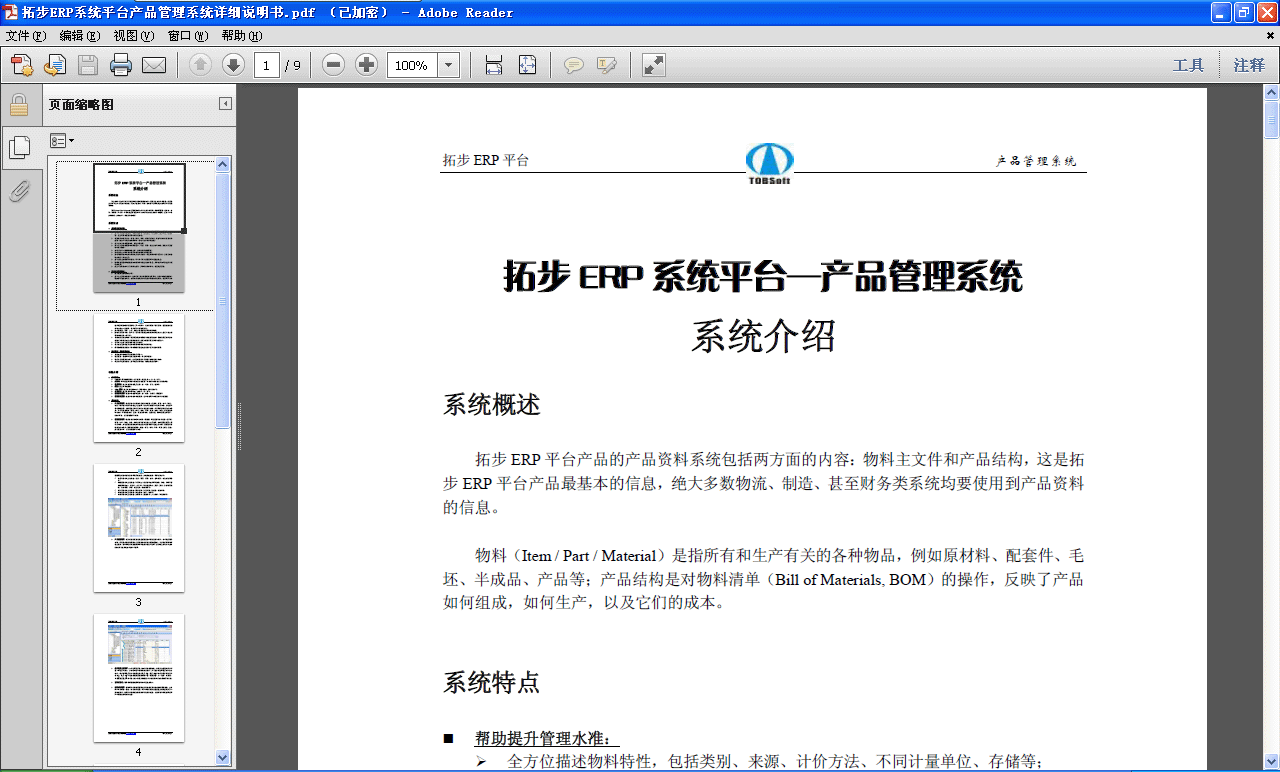Collapse the 页面缩略图 navigation panel
This screenshot has width=1280, height=772.
[x=226, y=103]
